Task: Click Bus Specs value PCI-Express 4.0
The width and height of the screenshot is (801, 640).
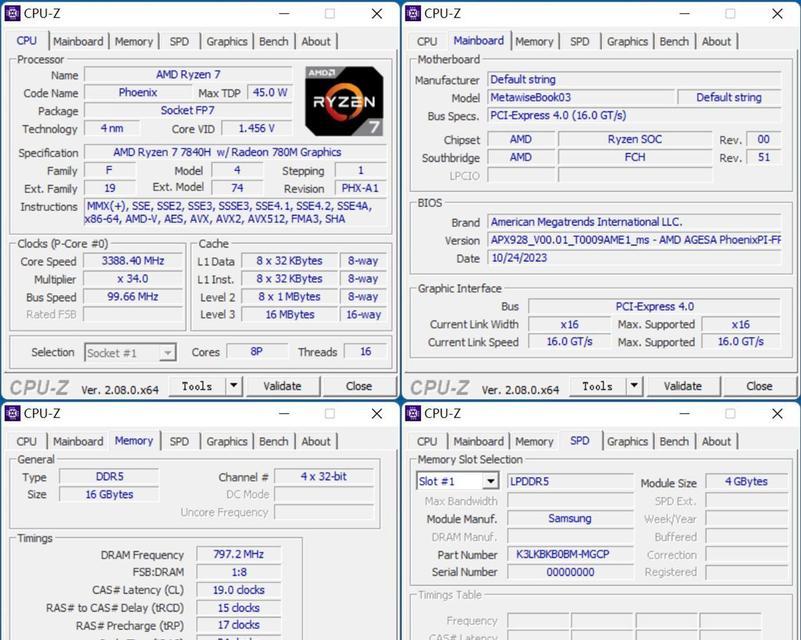Action: click(634, 115)
